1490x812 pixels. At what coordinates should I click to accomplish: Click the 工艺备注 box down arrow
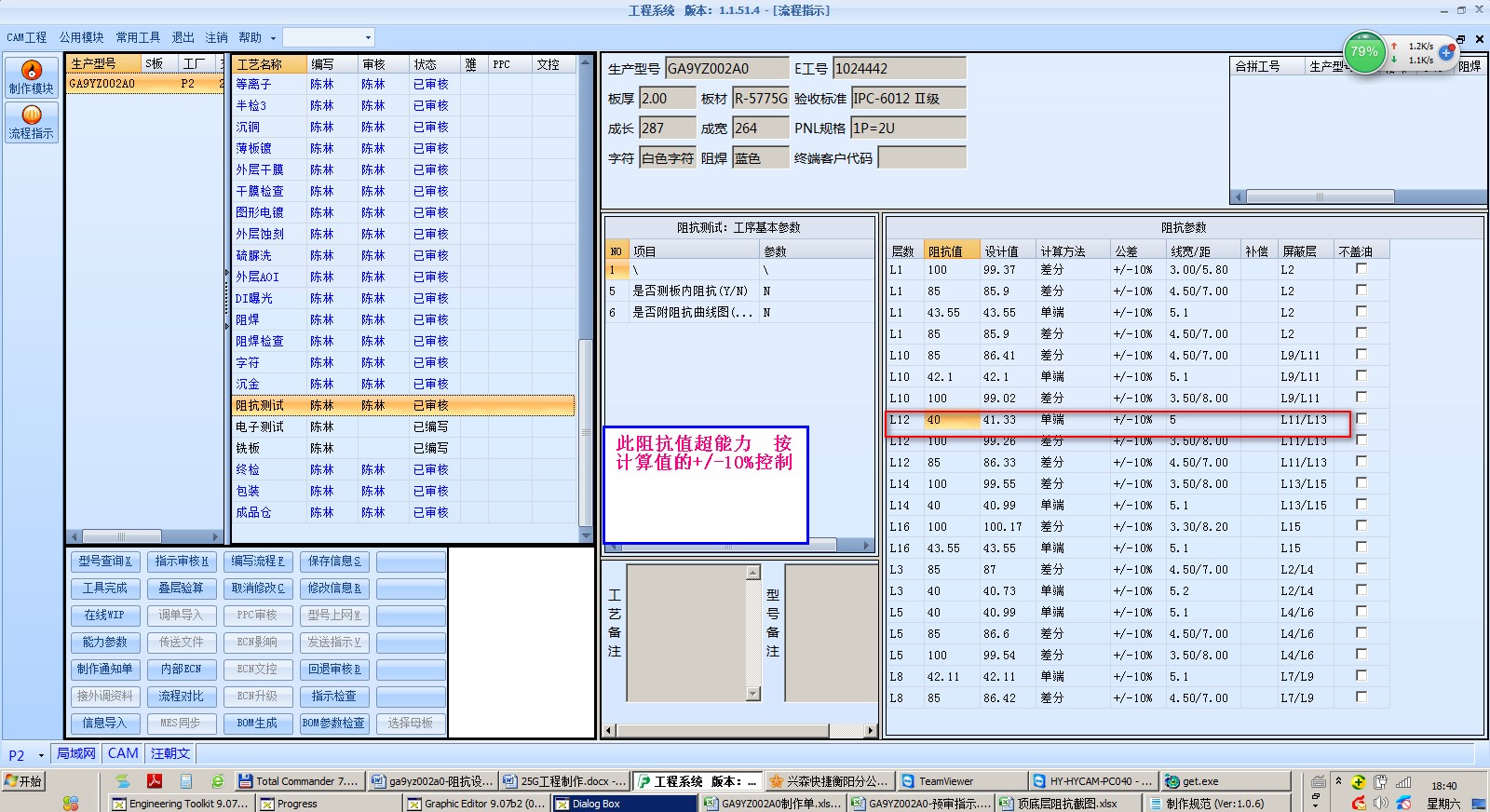[753, 694]
